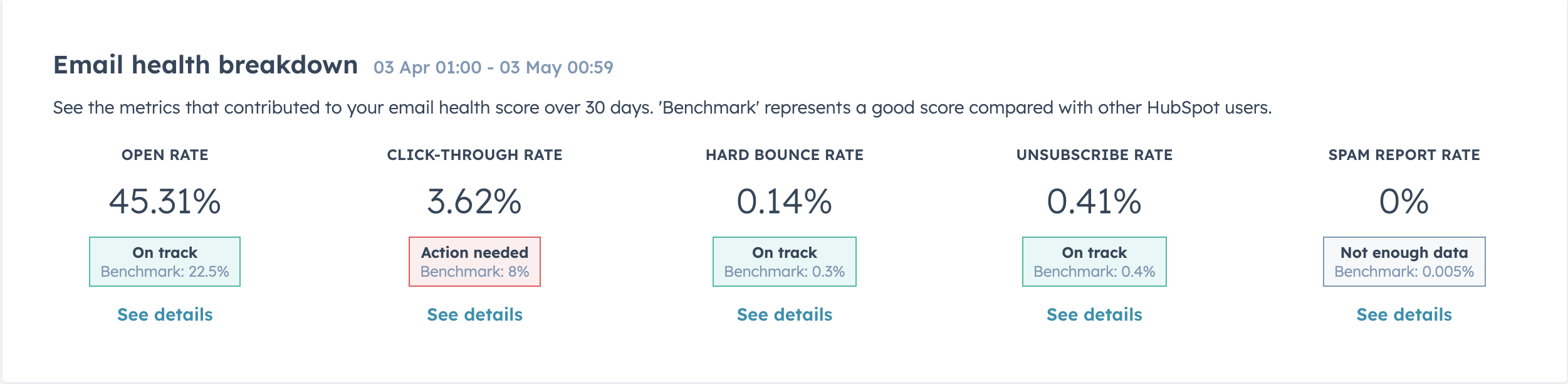Click the Action needed badge
1568x384 pixels.
[474, 262]
